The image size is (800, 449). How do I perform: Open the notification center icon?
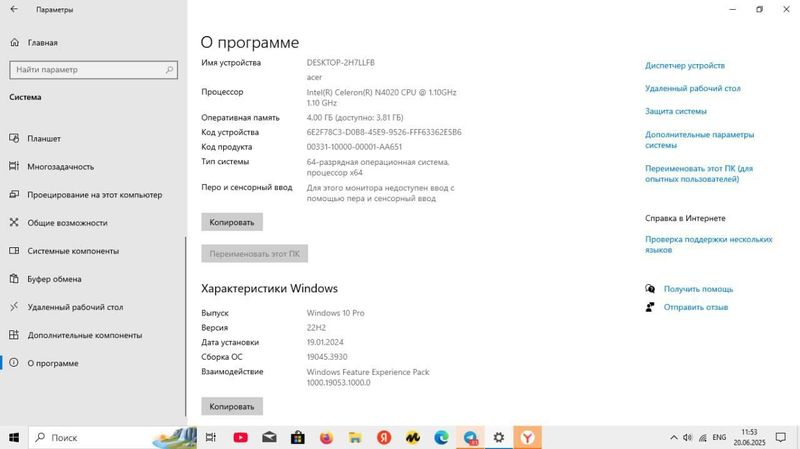point(781,437)
